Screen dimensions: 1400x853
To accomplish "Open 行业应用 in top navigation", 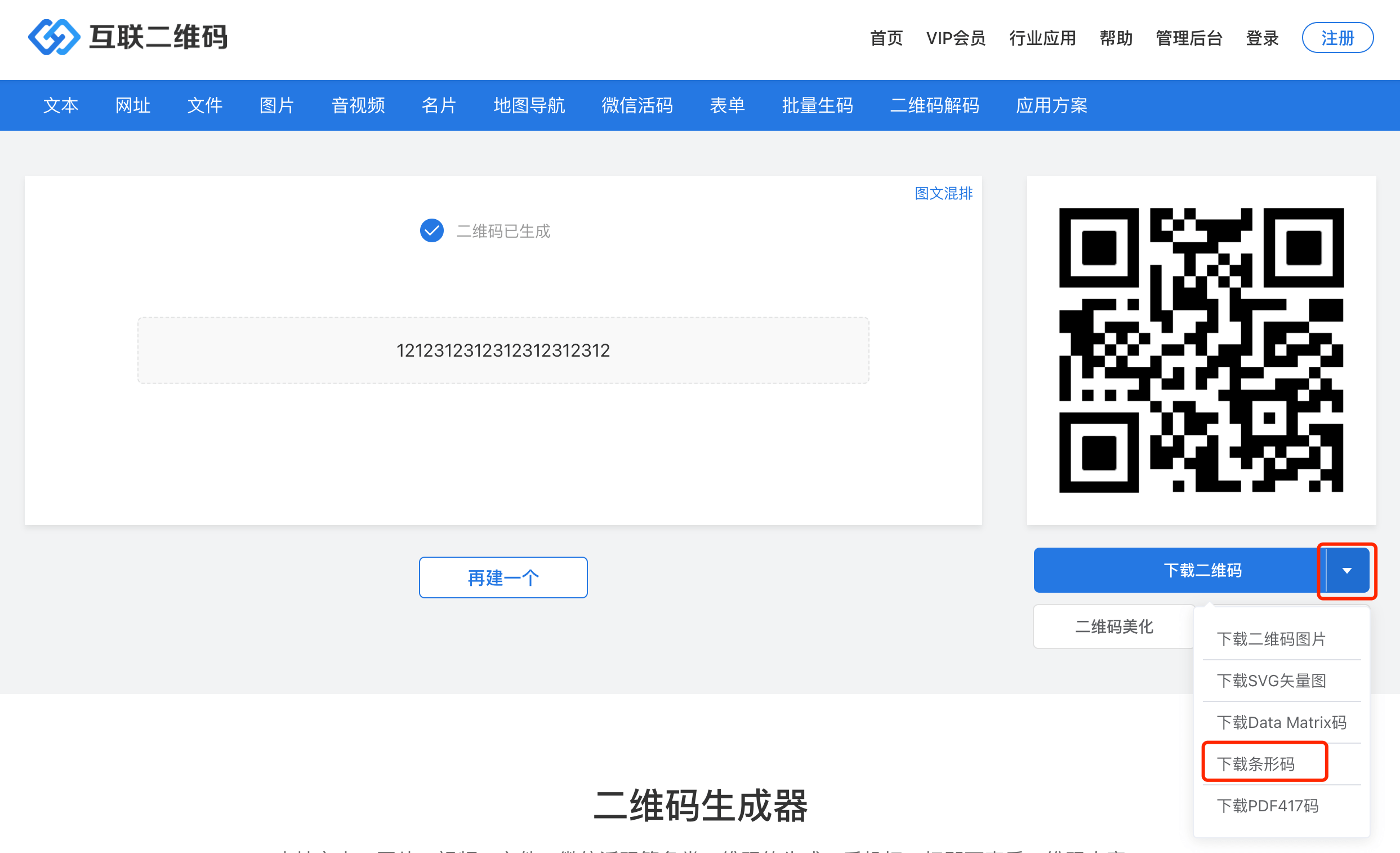I will coord(1042,38).
